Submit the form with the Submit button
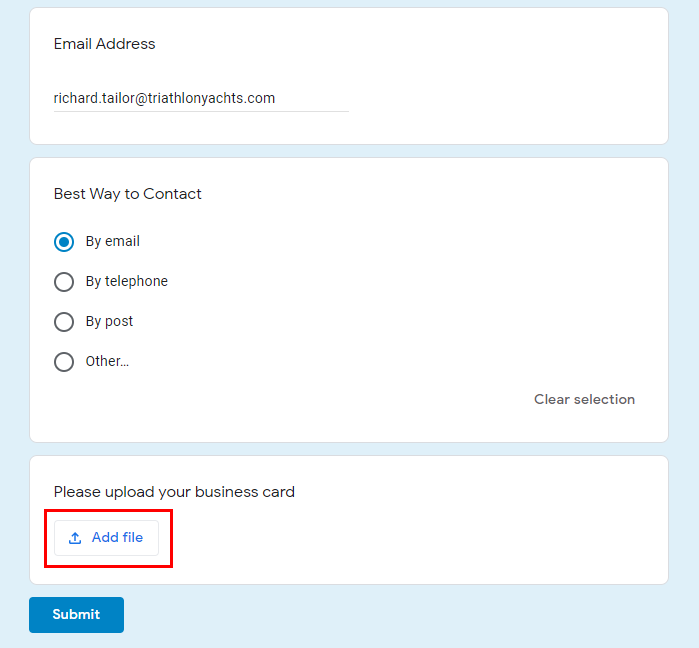This screenshot has height=648, width=699. 76,615
